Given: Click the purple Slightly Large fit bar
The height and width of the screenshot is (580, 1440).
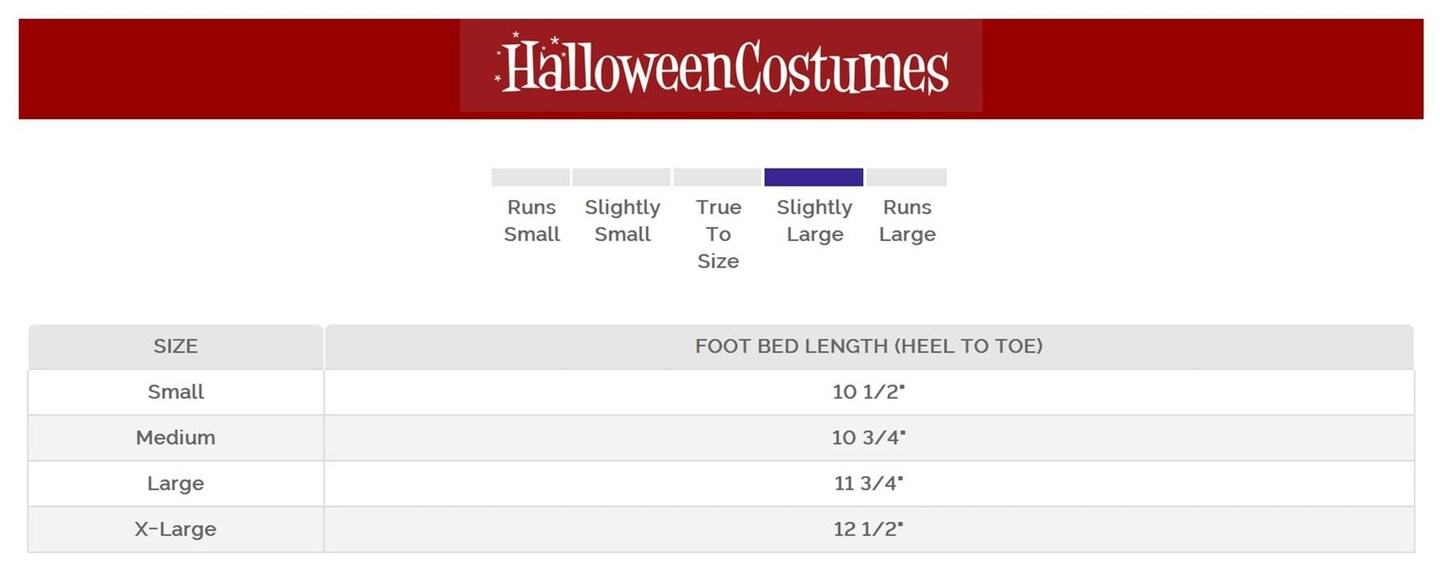Looking at the screenshot, I should 813,177.
